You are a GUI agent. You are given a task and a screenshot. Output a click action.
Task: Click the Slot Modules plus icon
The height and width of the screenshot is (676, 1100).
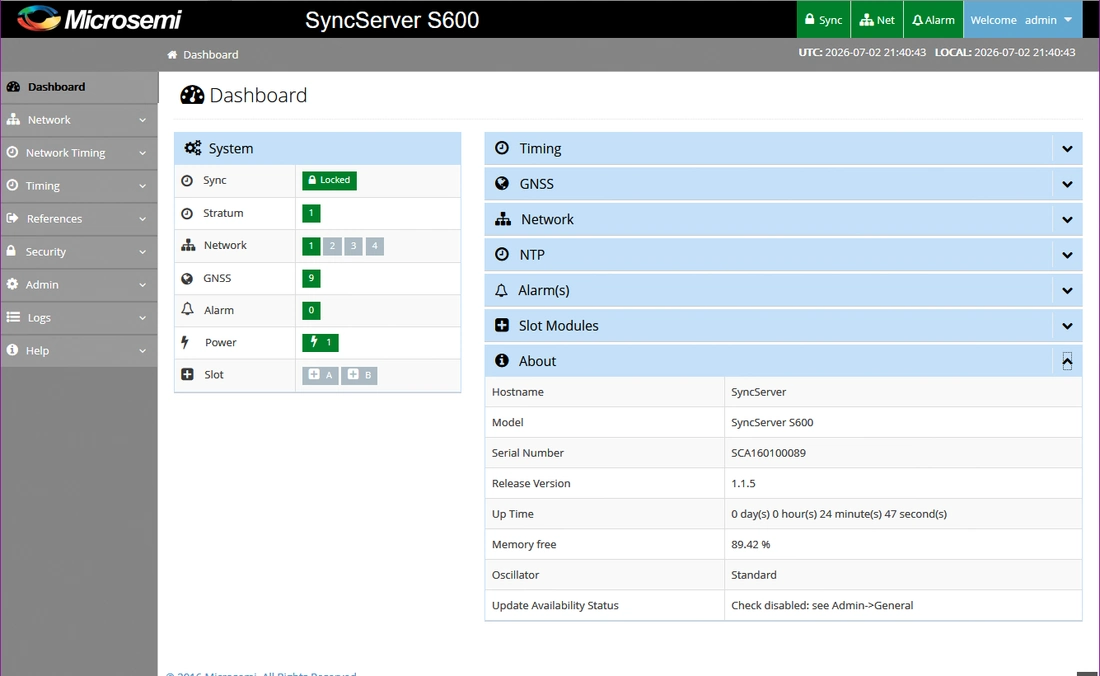coord(502,325)
